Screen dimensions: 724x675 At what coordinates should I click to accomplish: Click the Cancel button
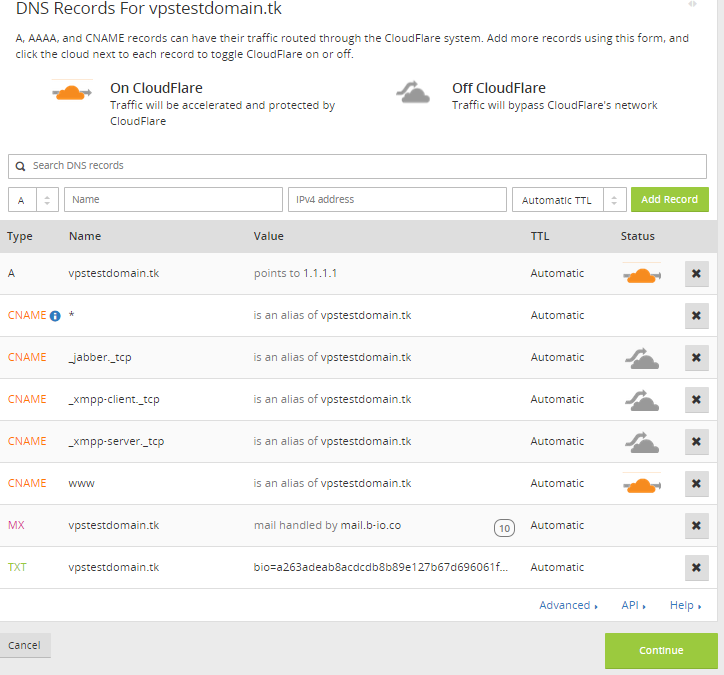[x=24, y=645]
